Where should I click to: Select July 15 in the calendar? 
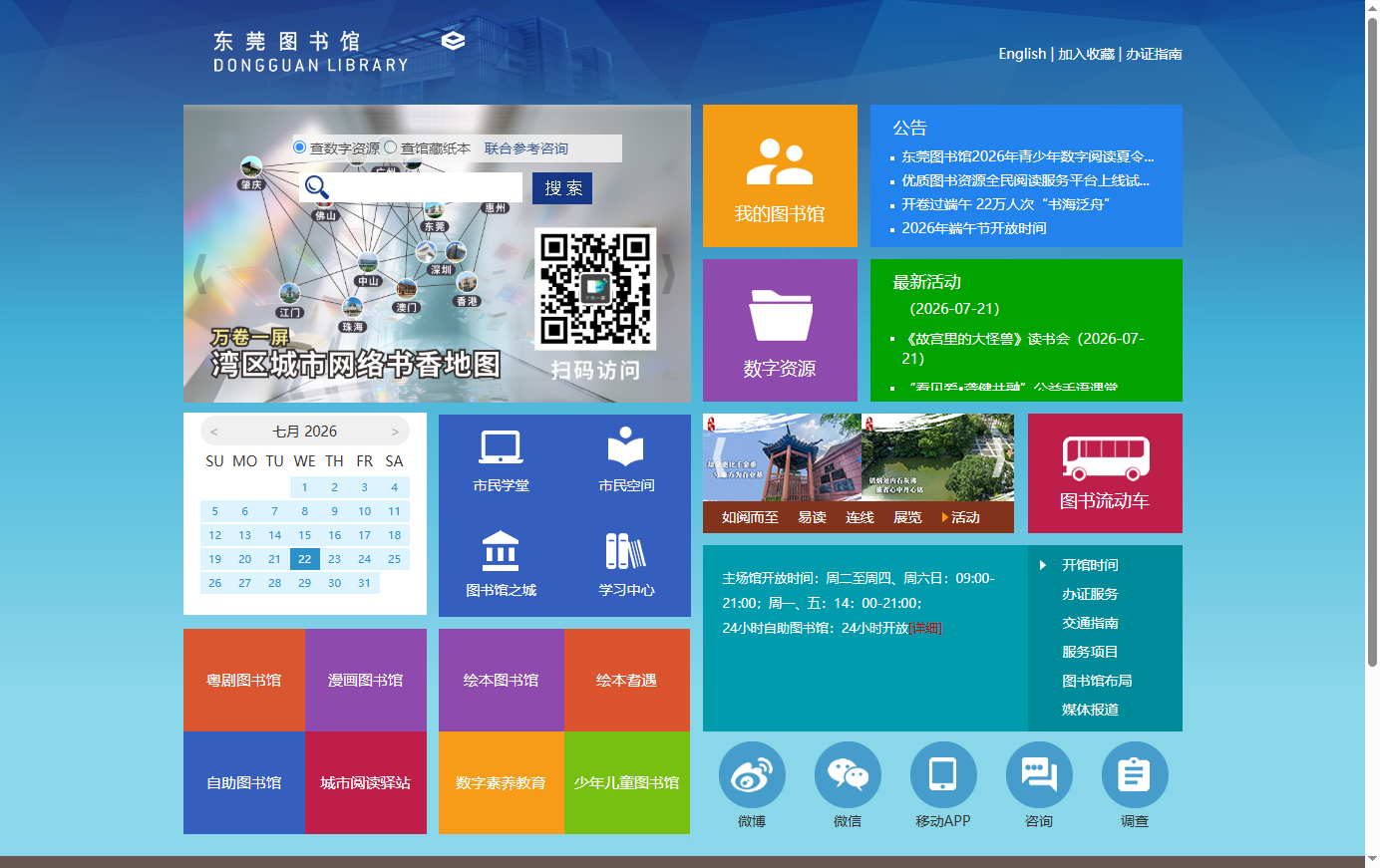305,535
